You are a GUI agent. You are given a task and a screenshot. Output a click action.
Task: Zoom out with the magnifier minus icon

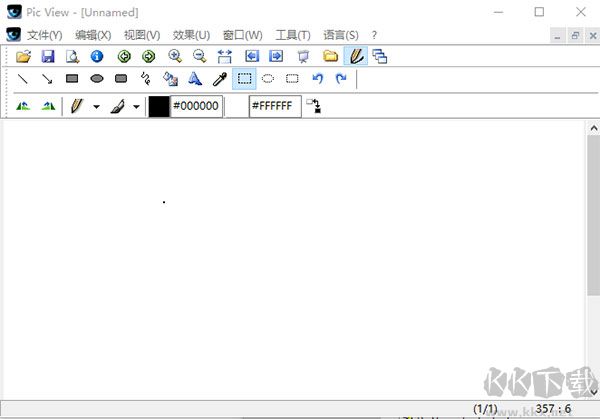point(199,56)
